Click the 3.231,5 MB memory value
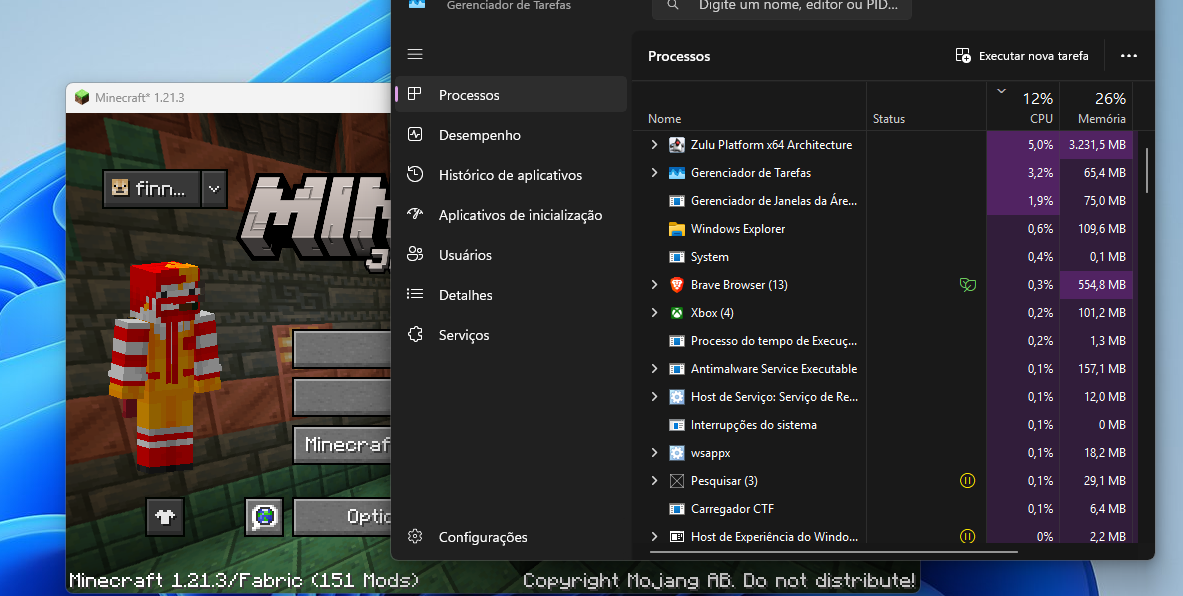This screenshot has height=596, width=1183. click(x=1096, y=145)
